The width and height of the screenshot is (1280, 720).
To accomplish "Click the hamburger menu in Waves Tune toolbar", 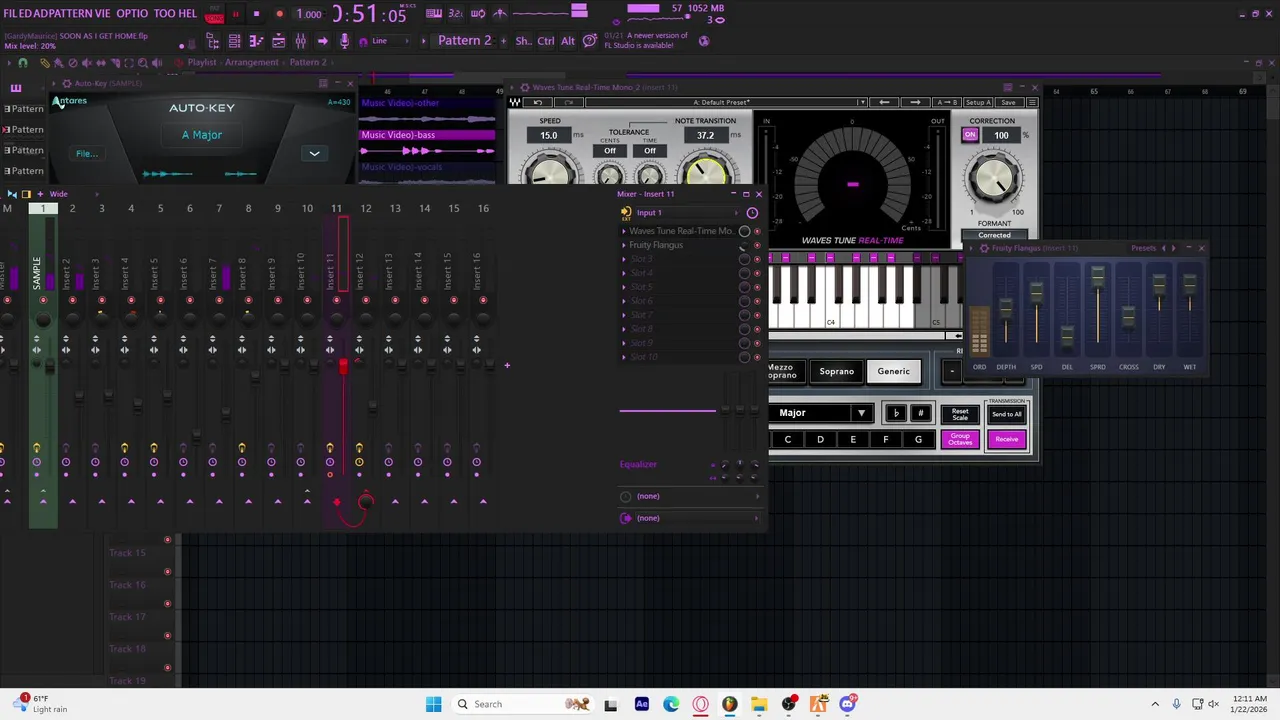I will [x=1033, y=102].
